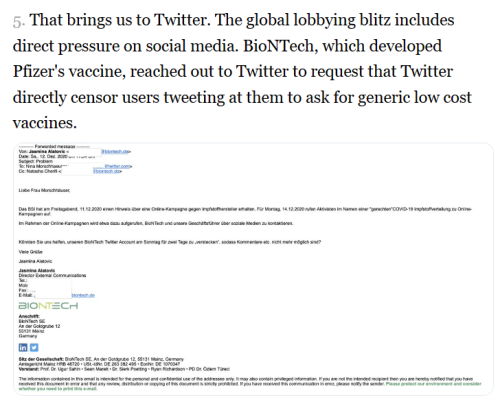Click the LinkedIn icon in email signature
This screenshot has height=406, width=500.
[23, 348]
